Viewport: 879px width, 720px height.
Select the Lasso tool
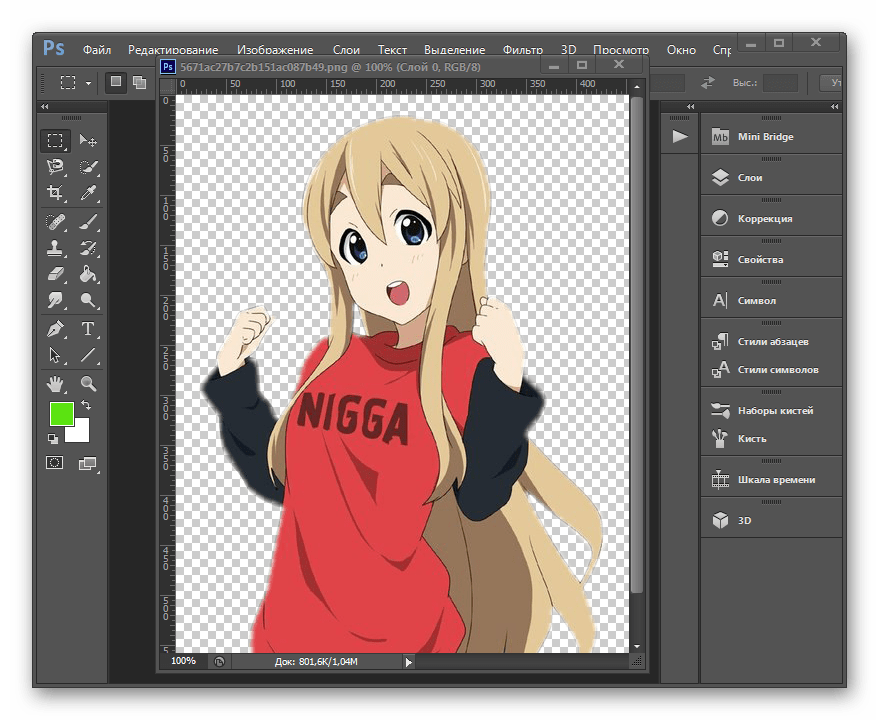55,167
